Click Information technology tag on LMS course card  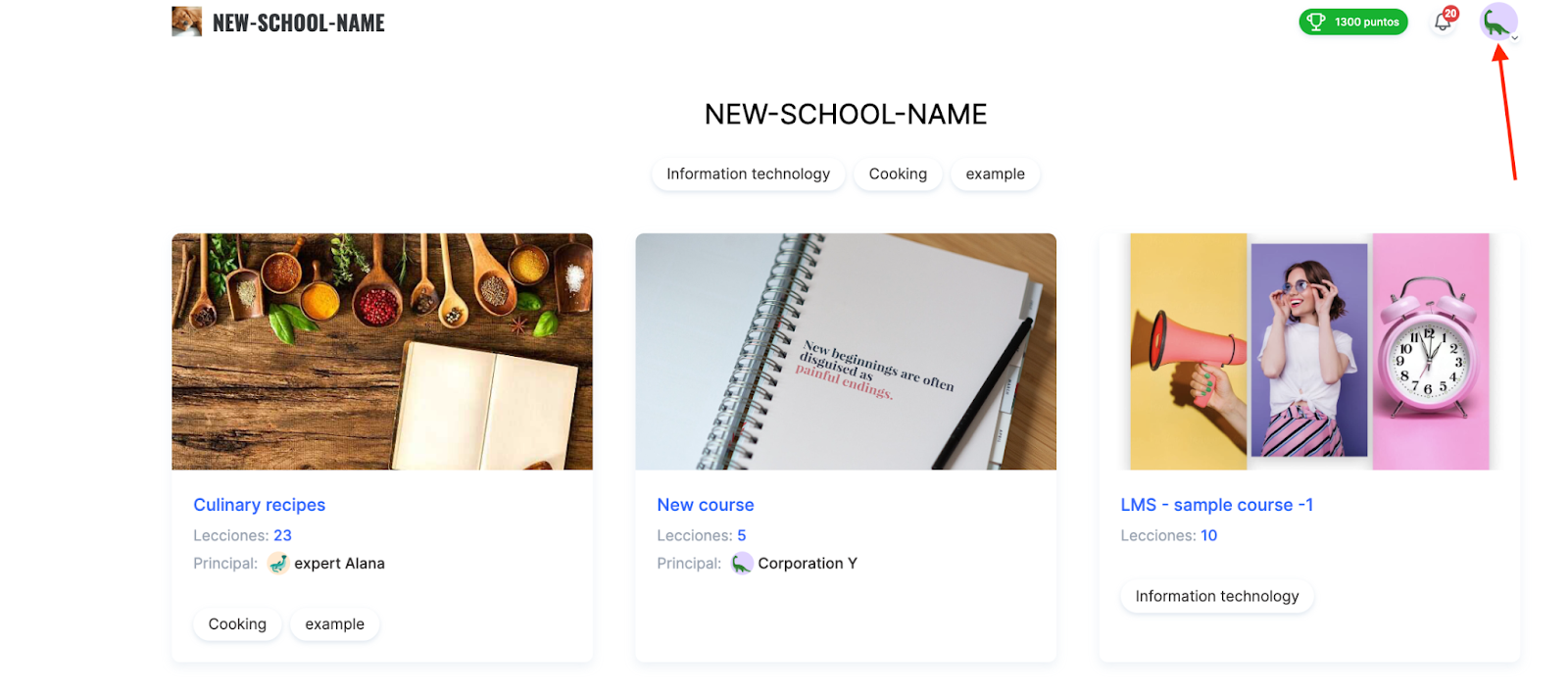pyautogui.click(x=1217, y=597)
